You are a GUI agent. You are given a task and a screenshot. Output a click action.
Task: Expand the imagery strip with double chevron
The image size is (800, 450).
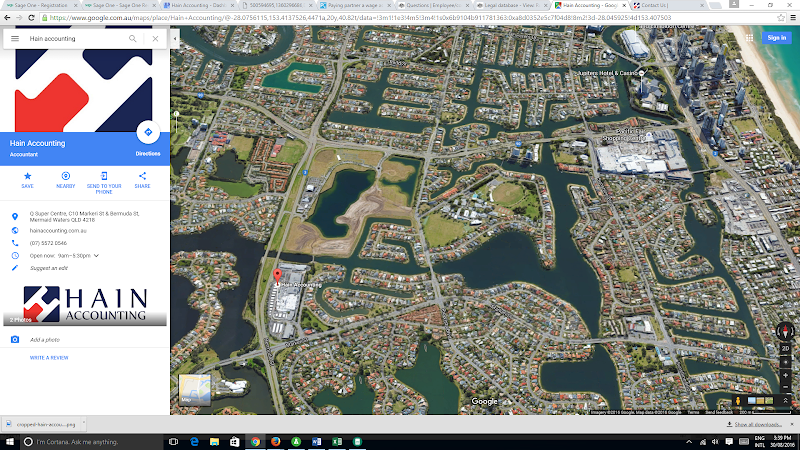click(x=785, y=402)
